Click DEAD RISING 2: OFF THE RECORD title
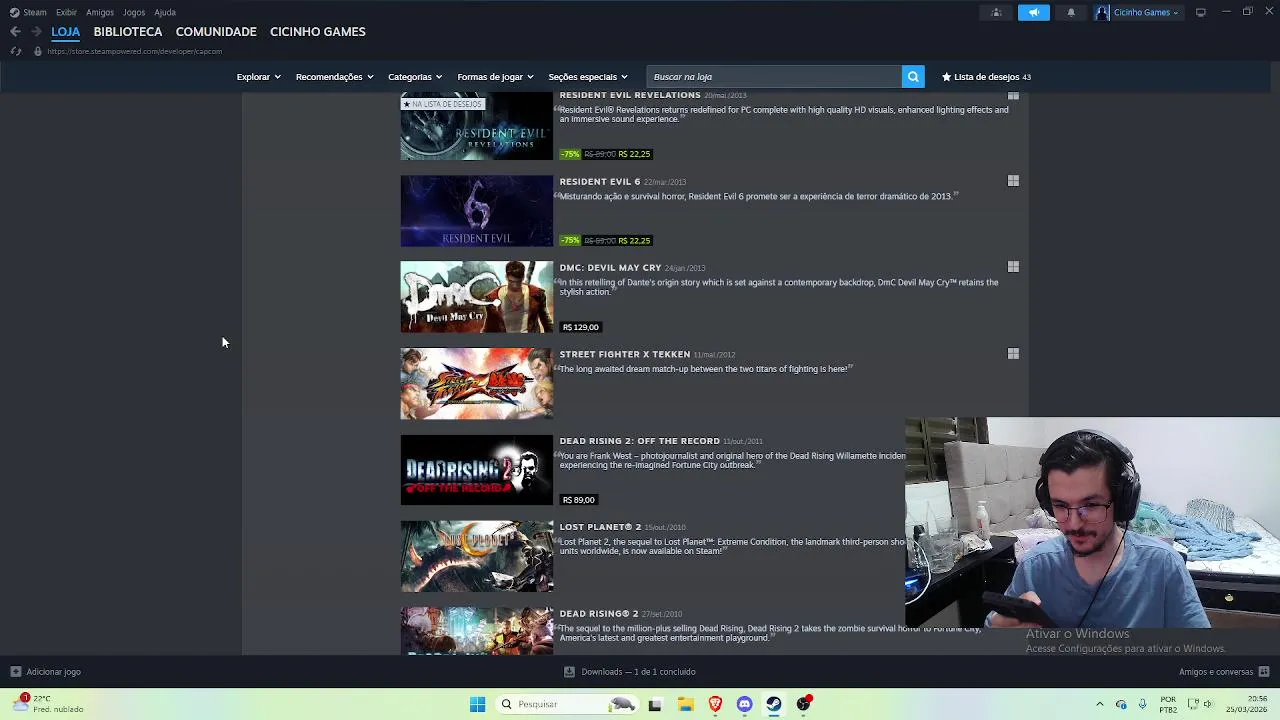 [639, 441]
